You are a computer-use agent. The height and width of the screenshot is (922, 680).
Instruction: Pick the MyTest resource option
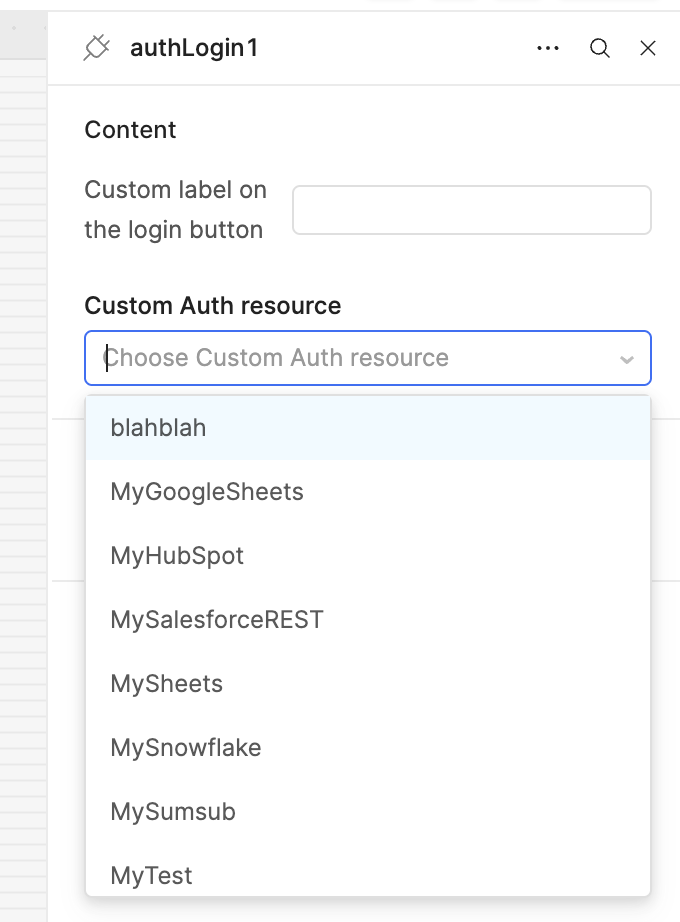tap(152, 876)
